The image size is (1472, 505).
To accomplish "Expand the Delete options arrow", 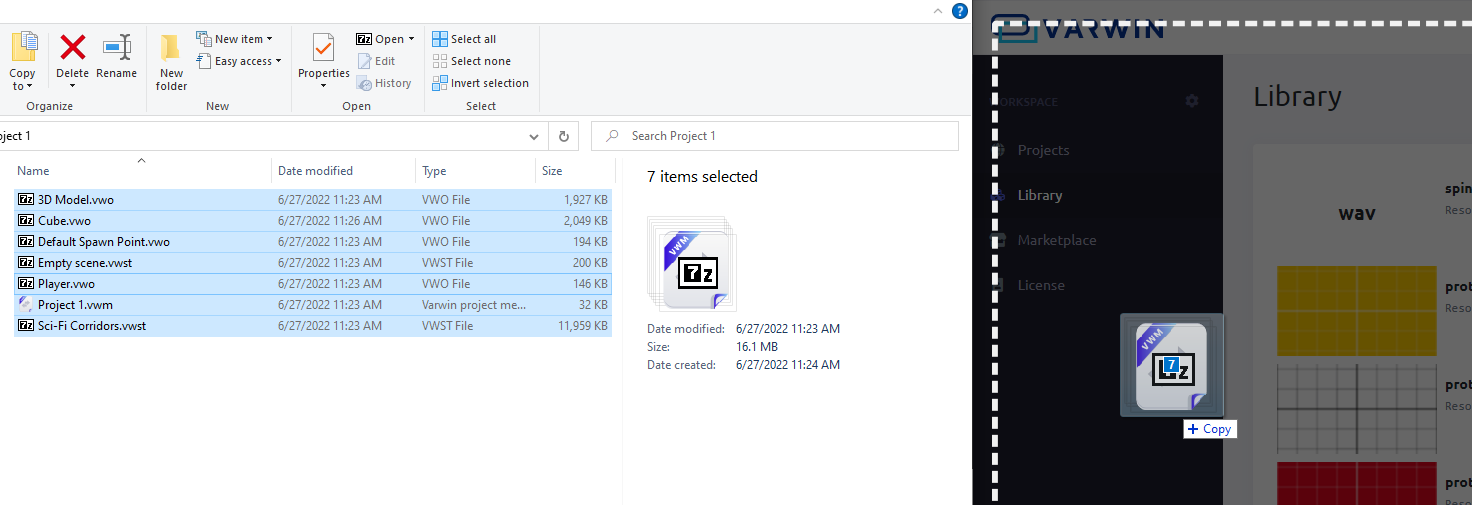I will pyautogui.click(x=72, y=86).
